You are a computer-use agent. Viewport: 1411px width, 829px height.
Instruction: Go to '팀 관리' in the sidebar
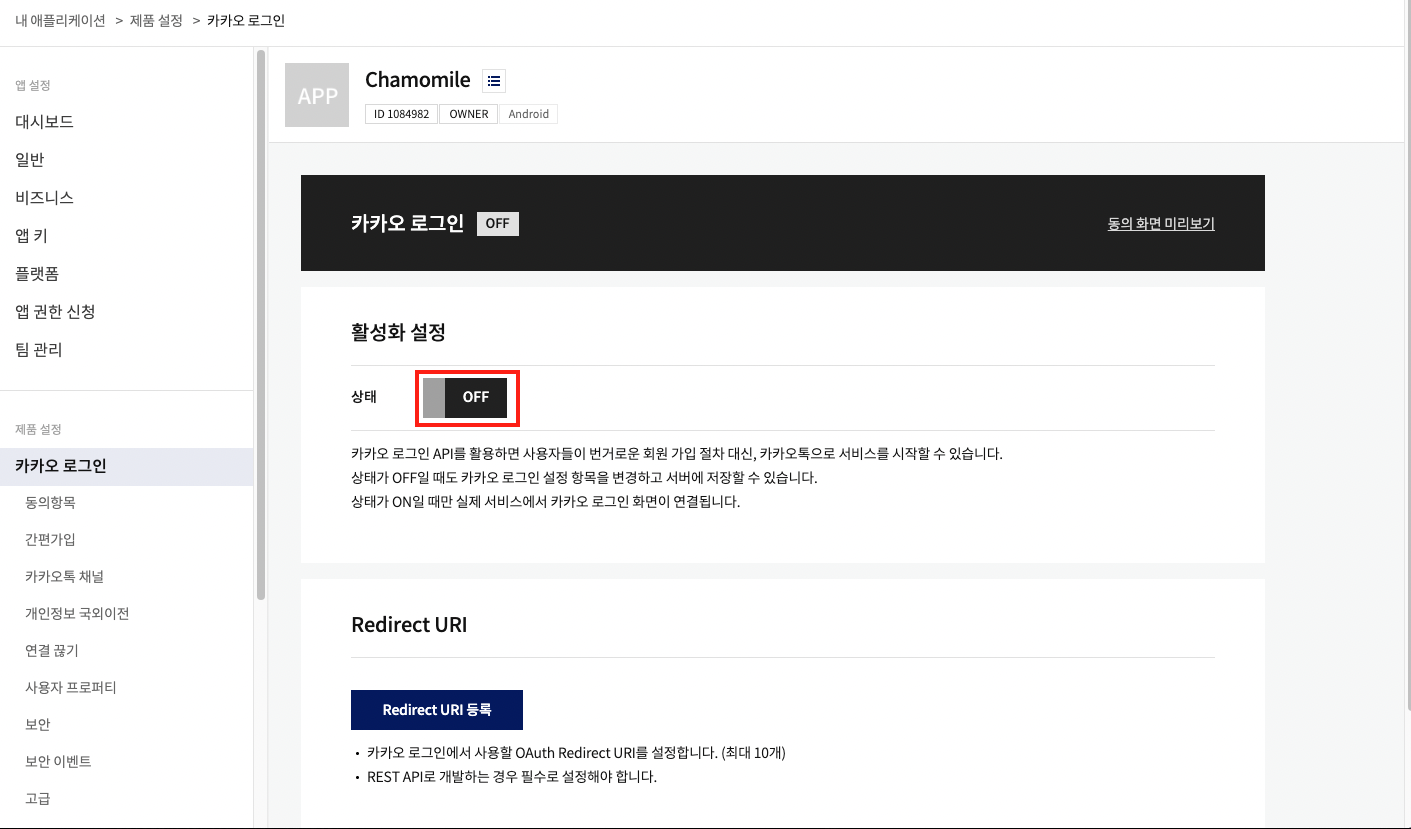point(39,350)
